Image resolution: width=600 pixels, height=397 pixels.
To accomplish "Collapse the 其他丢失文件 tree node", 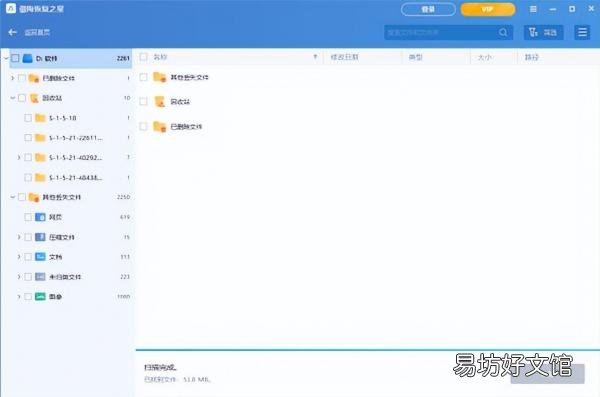I will pyautogui.click(x=13, y=197).
